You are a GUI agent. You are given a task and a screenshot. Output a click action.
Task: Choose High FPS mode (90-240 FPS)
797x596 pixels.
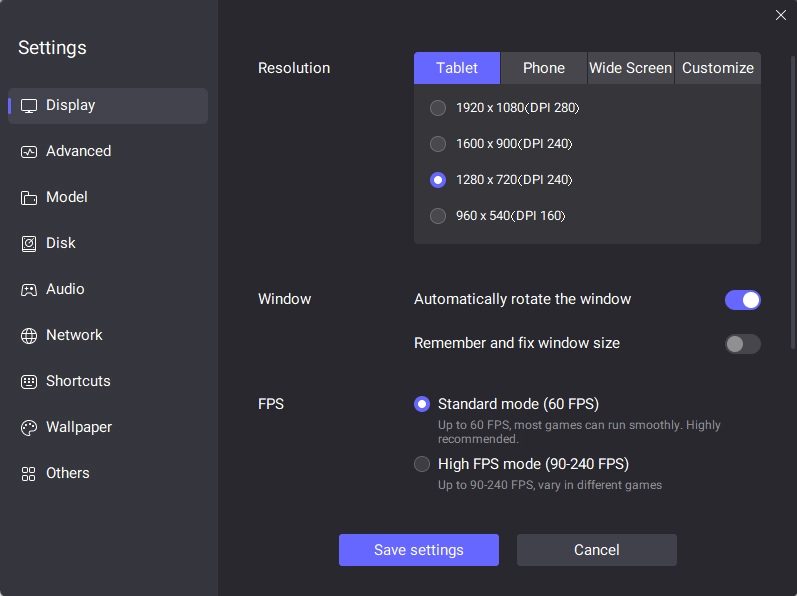point(422,464)
